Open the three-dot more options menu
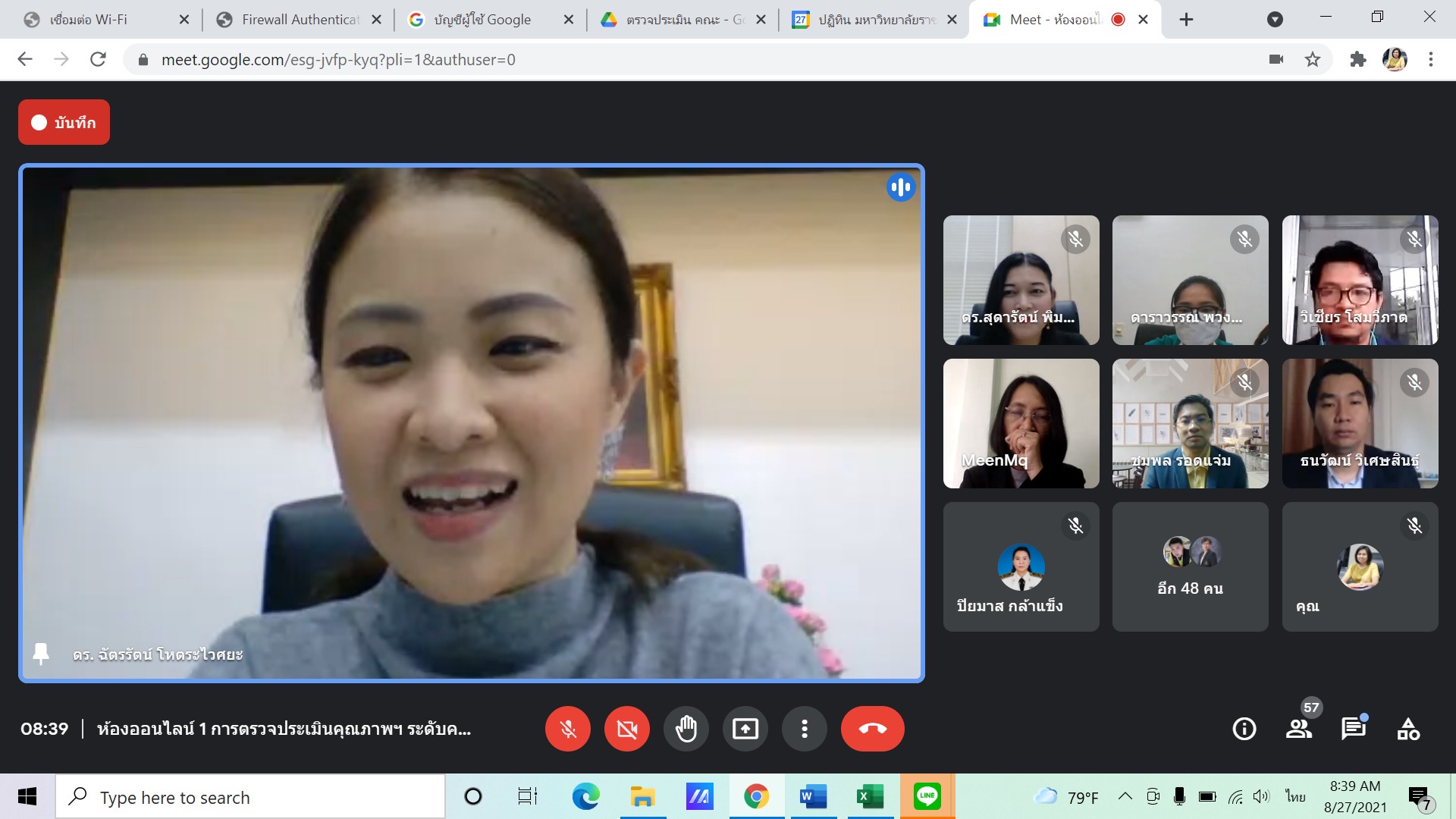 click(804, 729)
